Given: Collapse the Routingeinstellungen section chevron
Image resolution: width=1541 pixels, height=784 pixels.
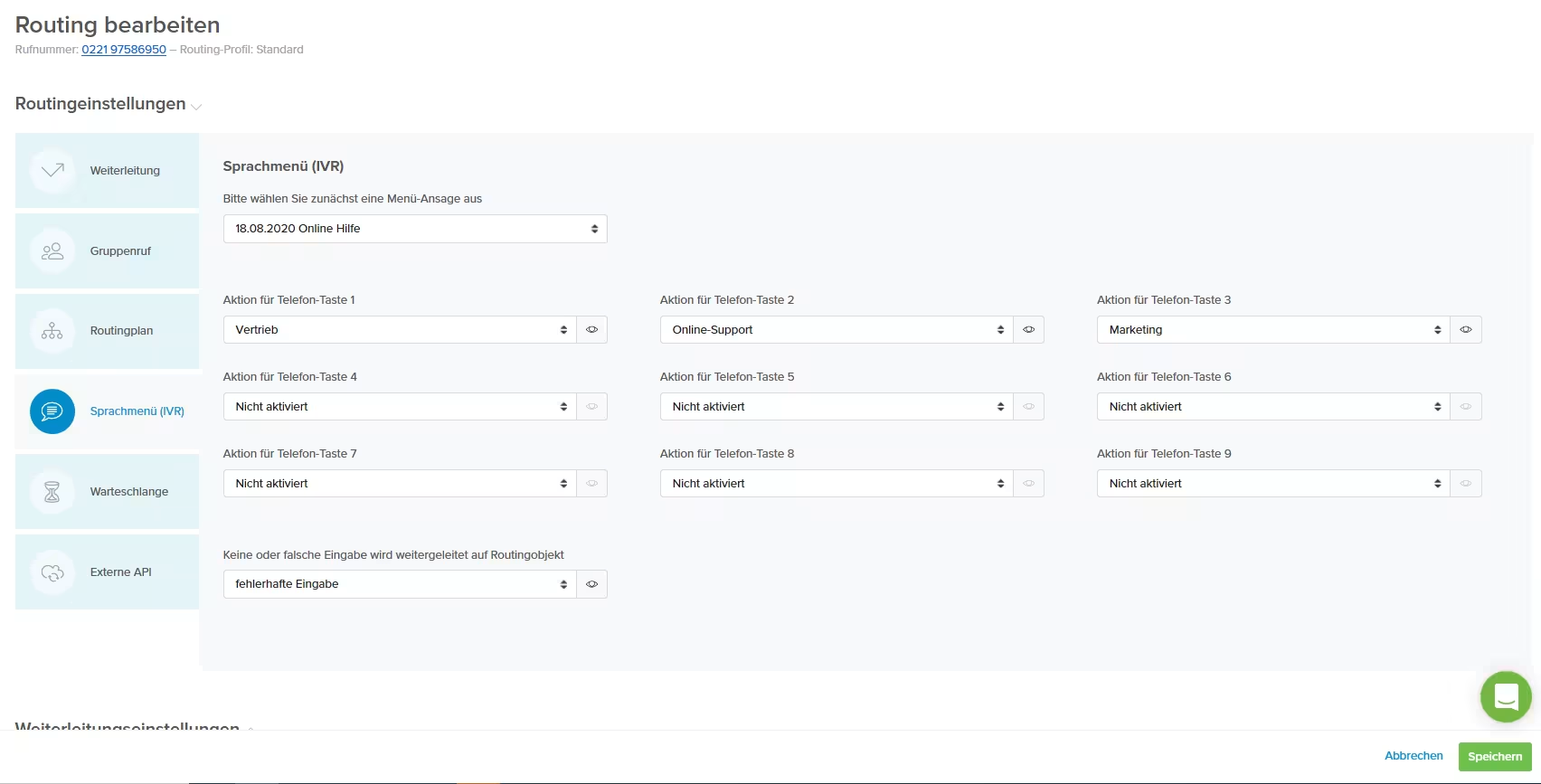Looking at the screenshot, I should point(196,107).
